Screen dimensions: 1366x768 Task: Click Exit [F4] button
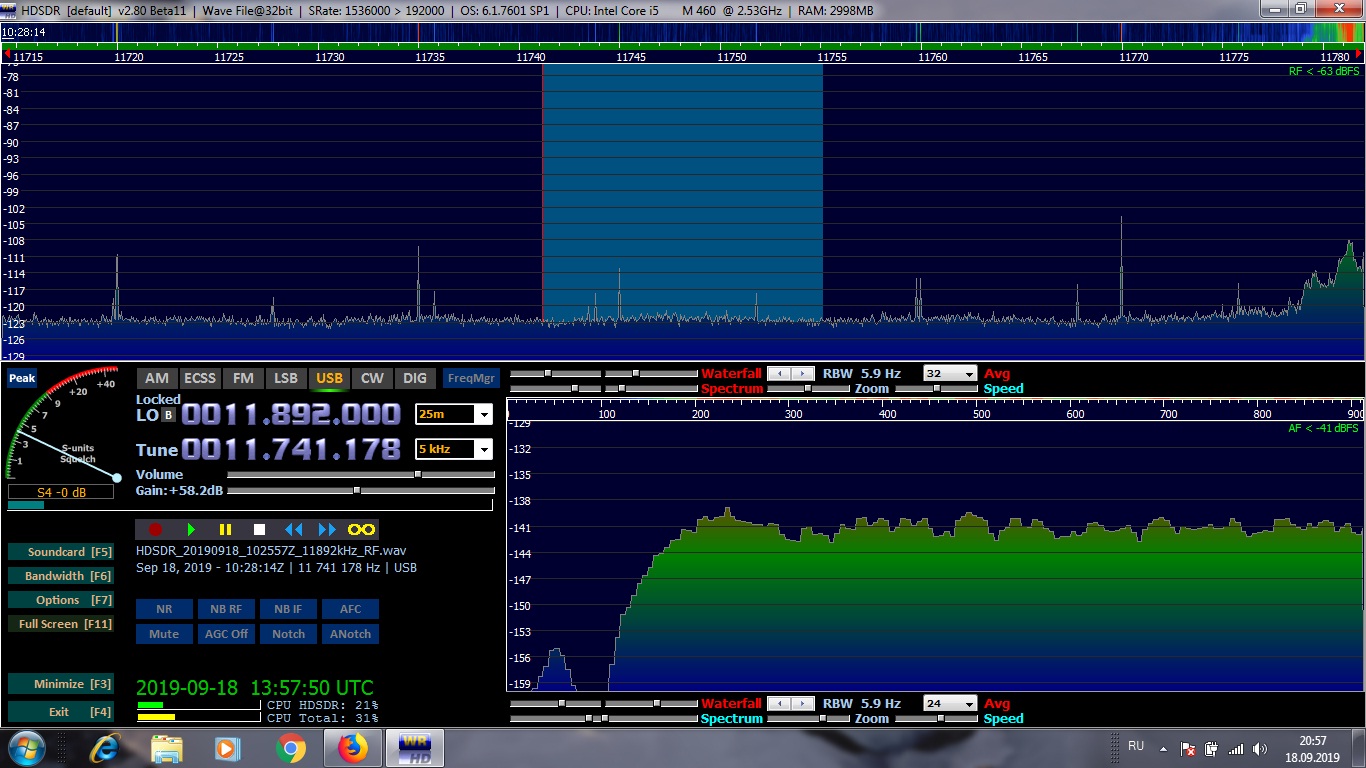(60, 712)
